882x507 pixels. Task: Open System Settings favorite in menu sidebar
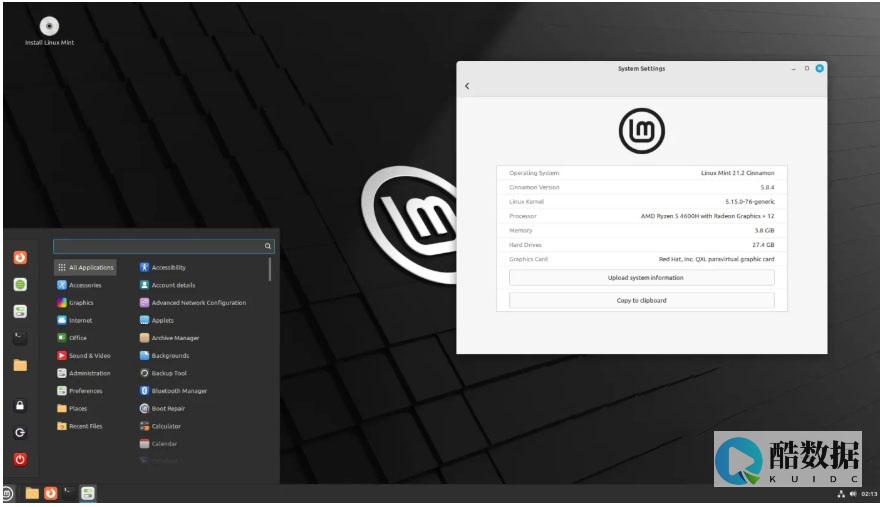coord(20,312)
